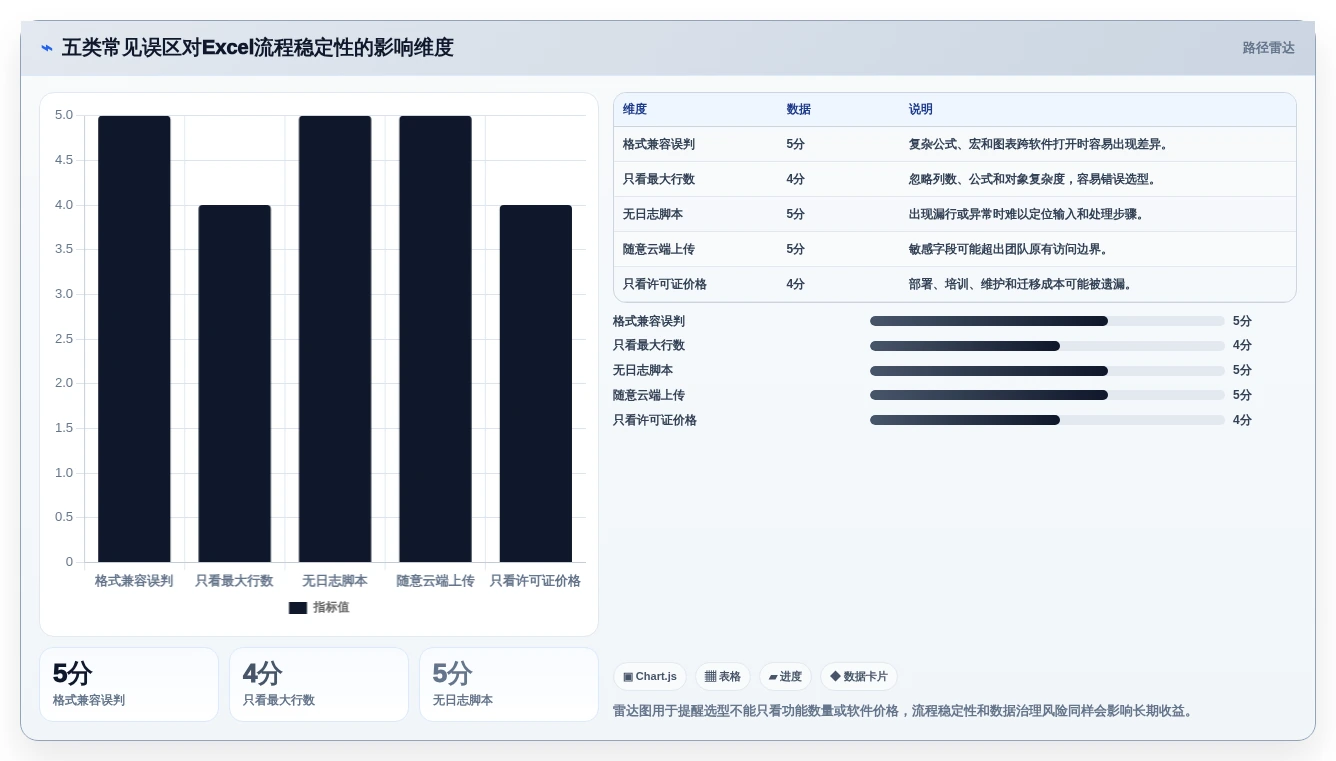Click the 格式兼容误判 x-axis label
Viewport: 1336px width, 761px height.
[x=134, y=581]
